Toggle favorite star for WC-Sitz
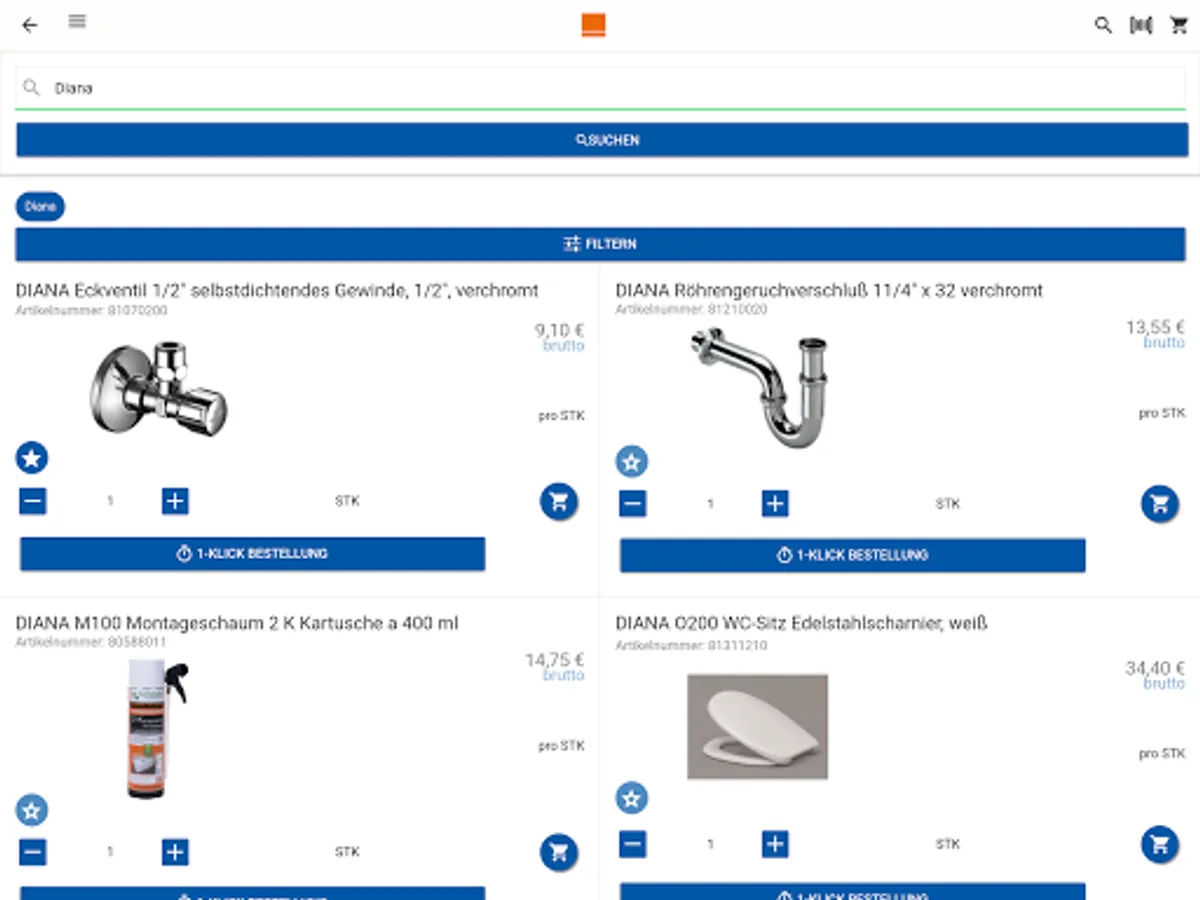Viewport: 1200px width, 900px height. click(632, 798)
